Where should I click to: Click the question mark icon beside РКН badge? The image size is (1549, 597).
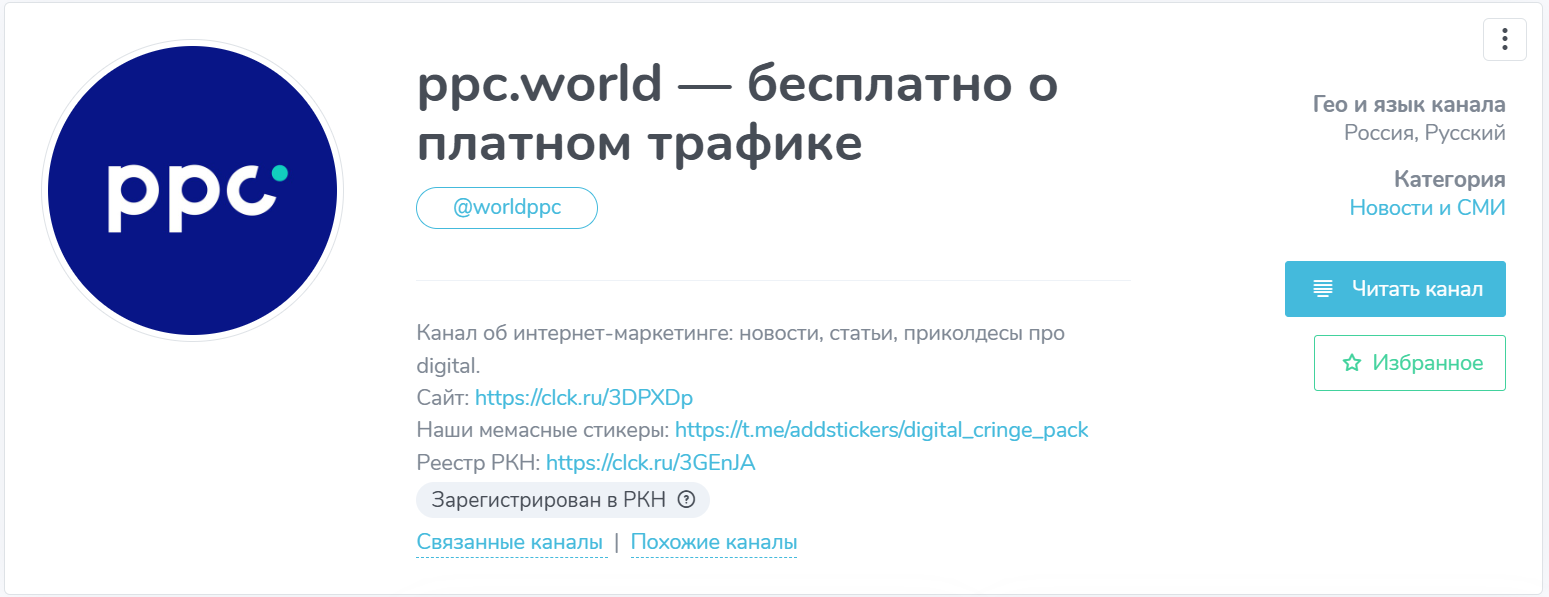685,500
